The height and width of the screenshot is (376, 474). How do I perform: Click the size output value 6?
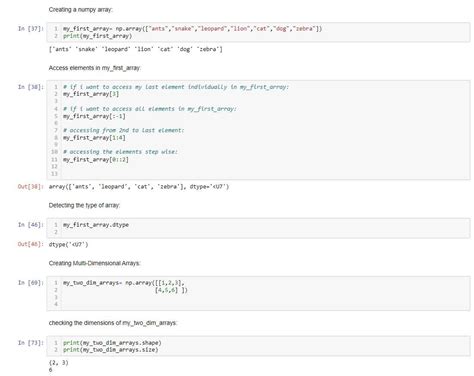coord(51,370)
